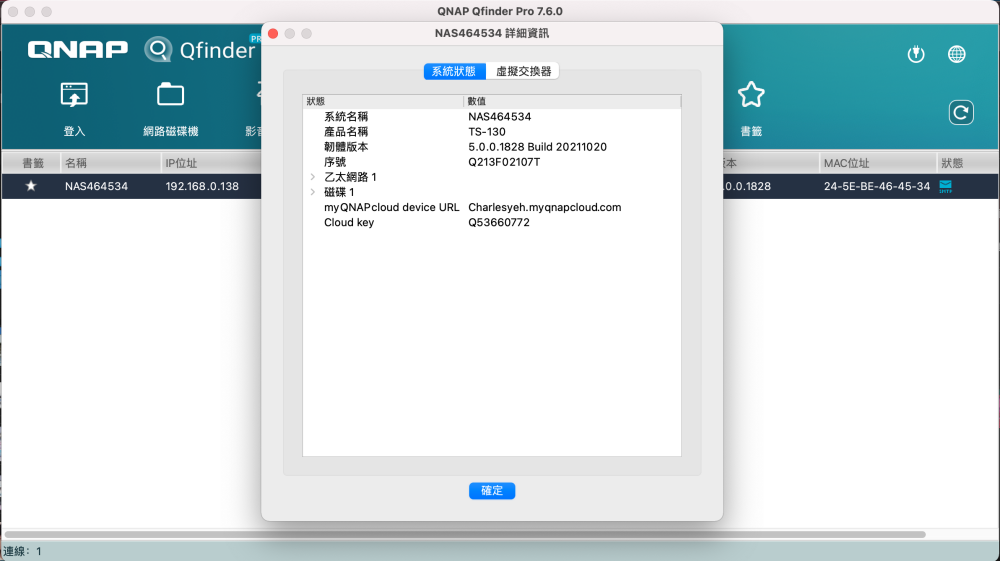The image size is (1000, 561).
Task: Click the 書籤 column header
Action: pyautogui.click(x=33, y=163)
